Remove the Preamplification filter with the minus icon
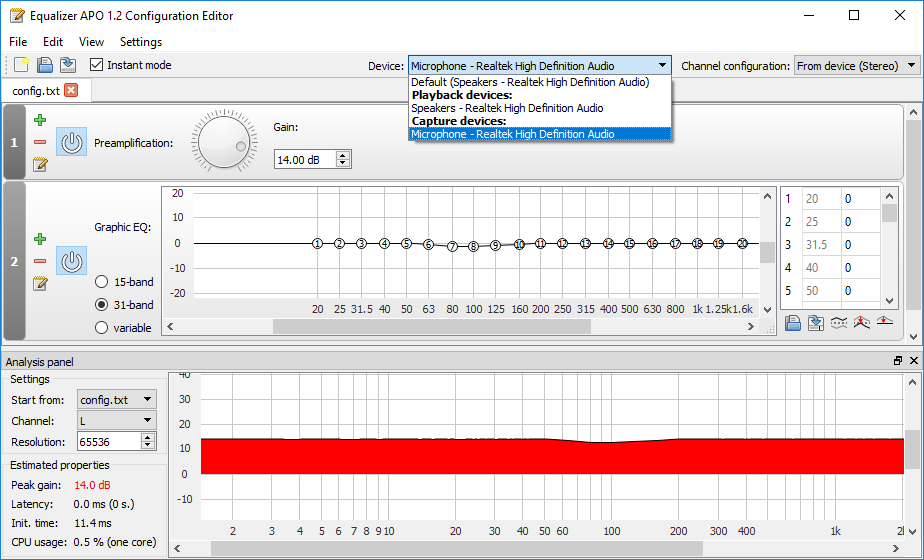 40,142
